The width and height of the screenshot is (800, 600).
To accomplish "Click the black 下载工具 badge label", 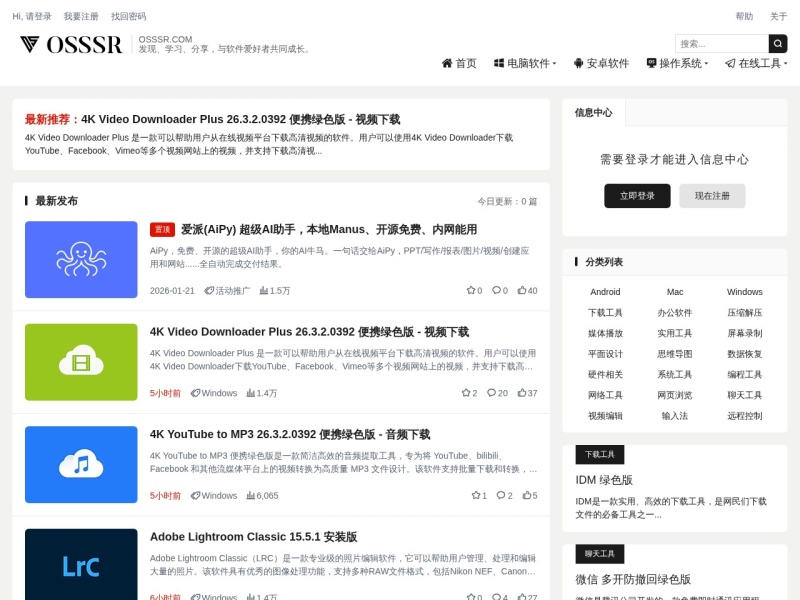I will click(599, 455).
